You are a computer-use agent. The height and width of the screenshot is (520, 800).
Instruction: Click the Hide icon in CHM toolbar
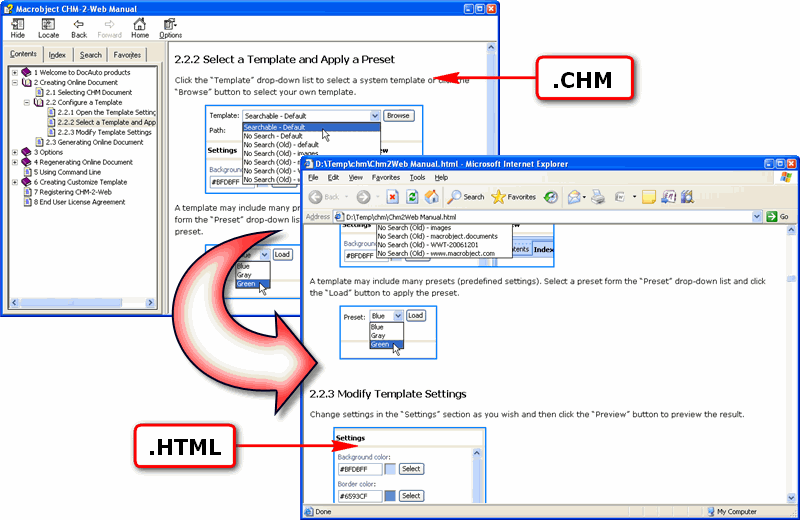tap(17, 27)
